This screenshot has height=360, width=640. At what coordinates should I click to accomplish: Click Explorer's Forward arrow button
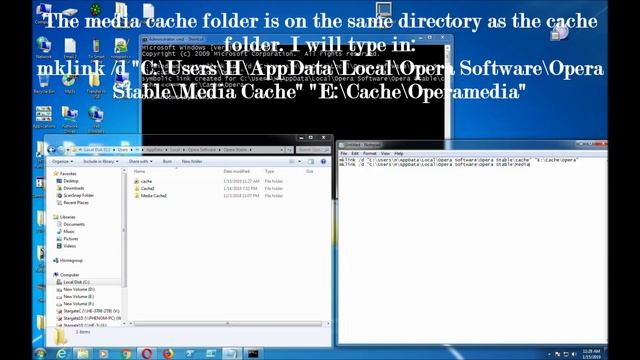[x=61, y=150]
